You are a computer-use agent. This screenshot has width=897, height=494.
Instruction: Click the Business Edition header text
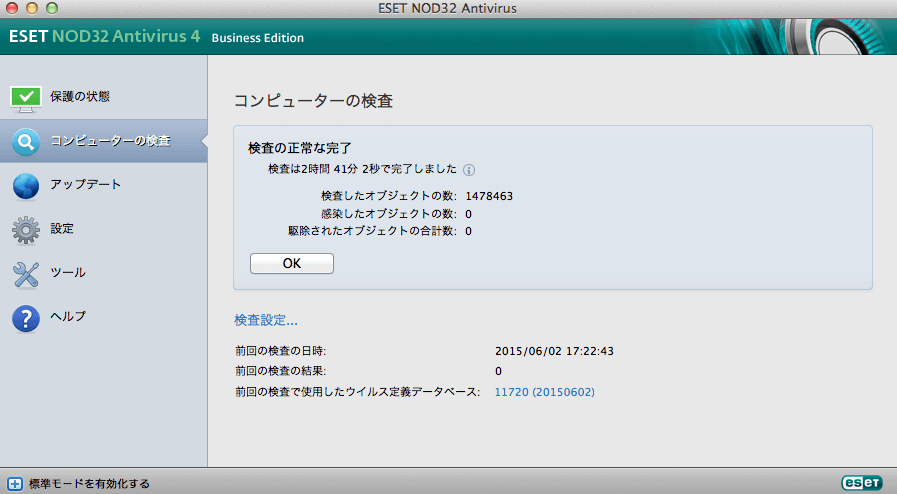pos(257,38)
